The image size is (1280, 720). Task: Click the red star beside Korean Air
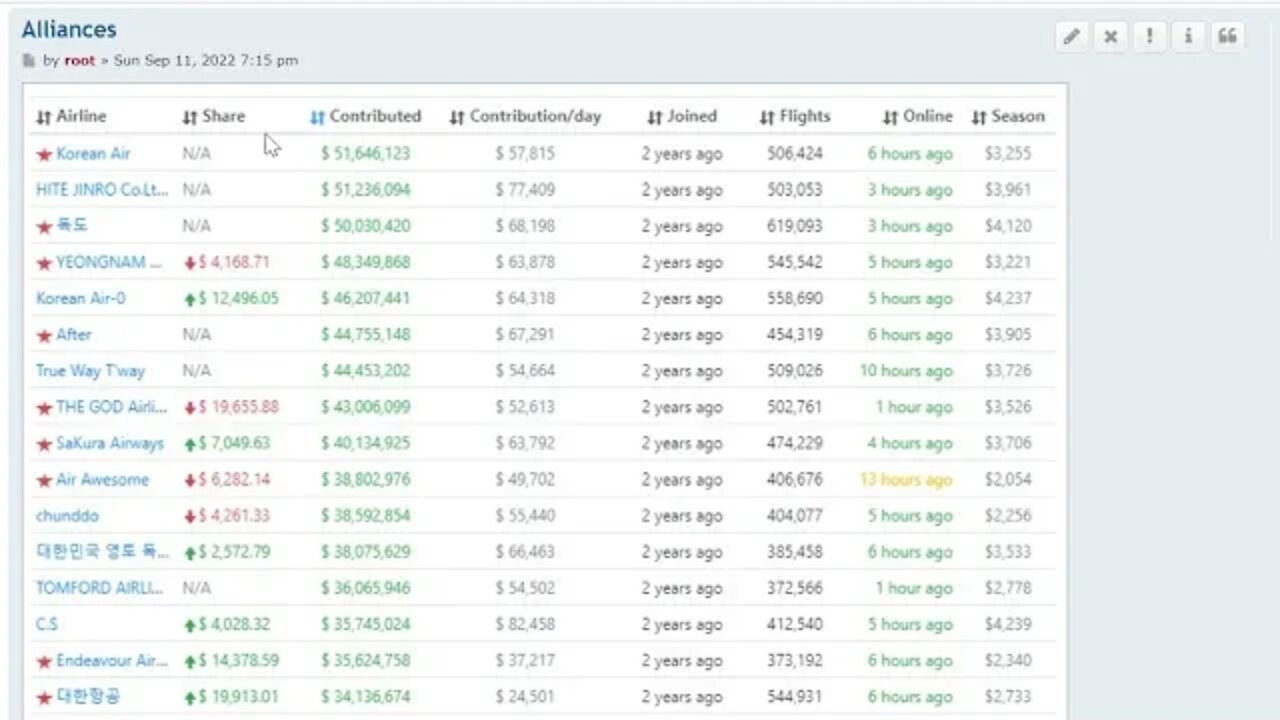(x=44, y=154)
